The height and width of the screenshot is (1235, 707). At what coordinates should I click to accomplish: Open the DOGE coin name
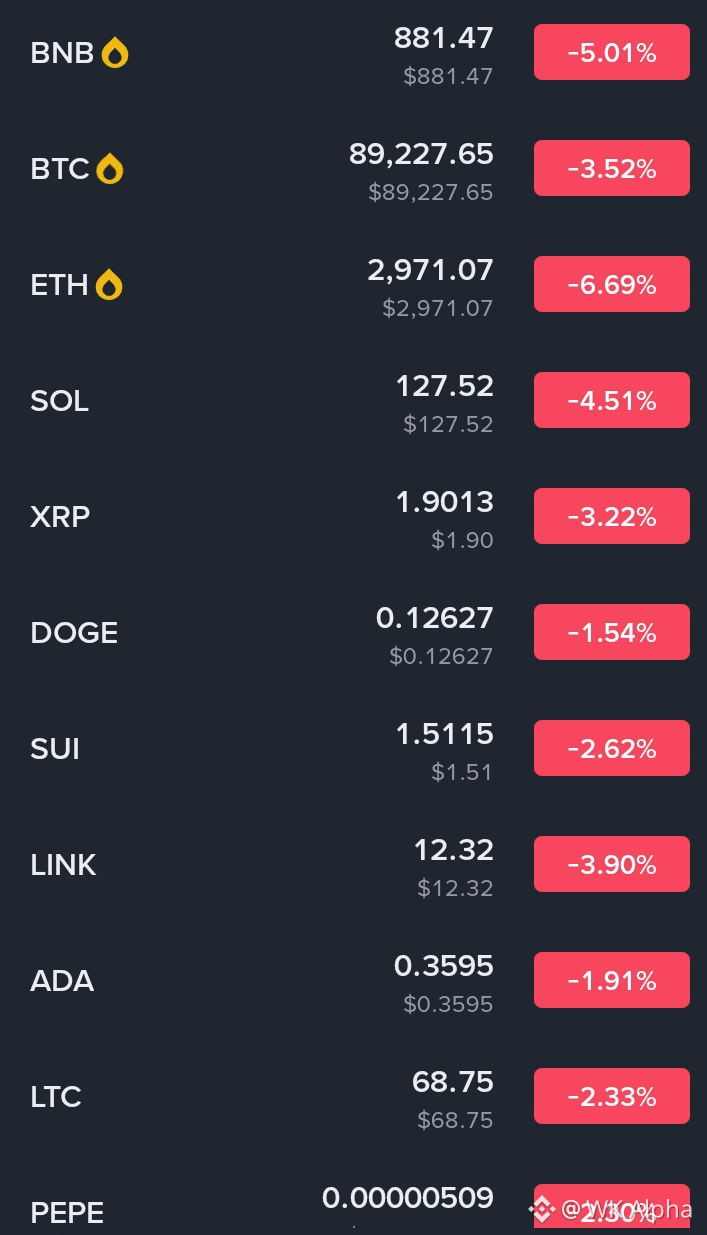(x=74, y=633)
